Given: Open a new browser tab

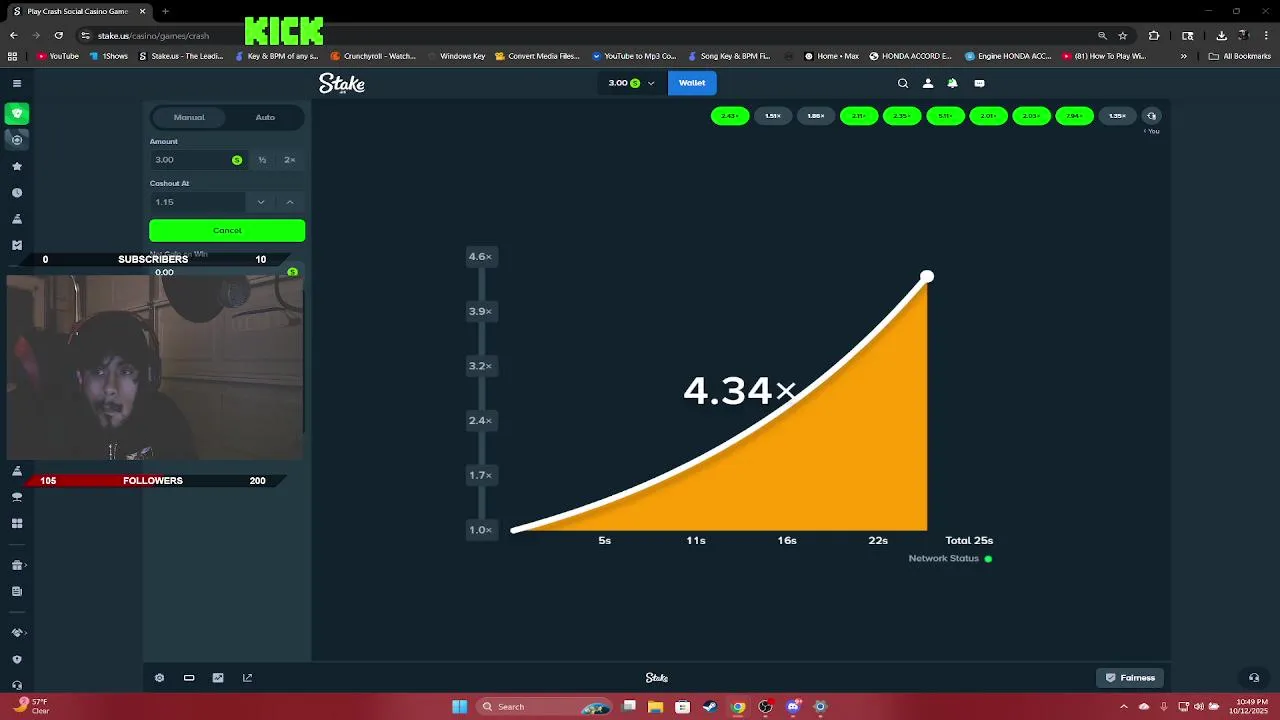Looking at the screenshot, I should pos(165,11).
